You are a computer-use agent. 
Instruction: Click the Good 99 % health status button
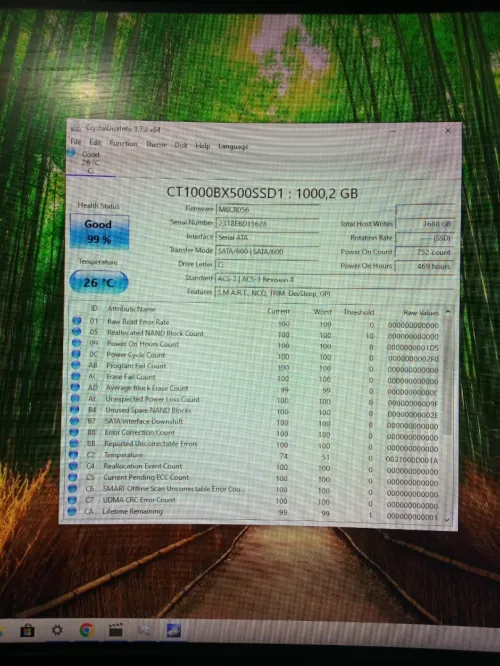[99, 231]
